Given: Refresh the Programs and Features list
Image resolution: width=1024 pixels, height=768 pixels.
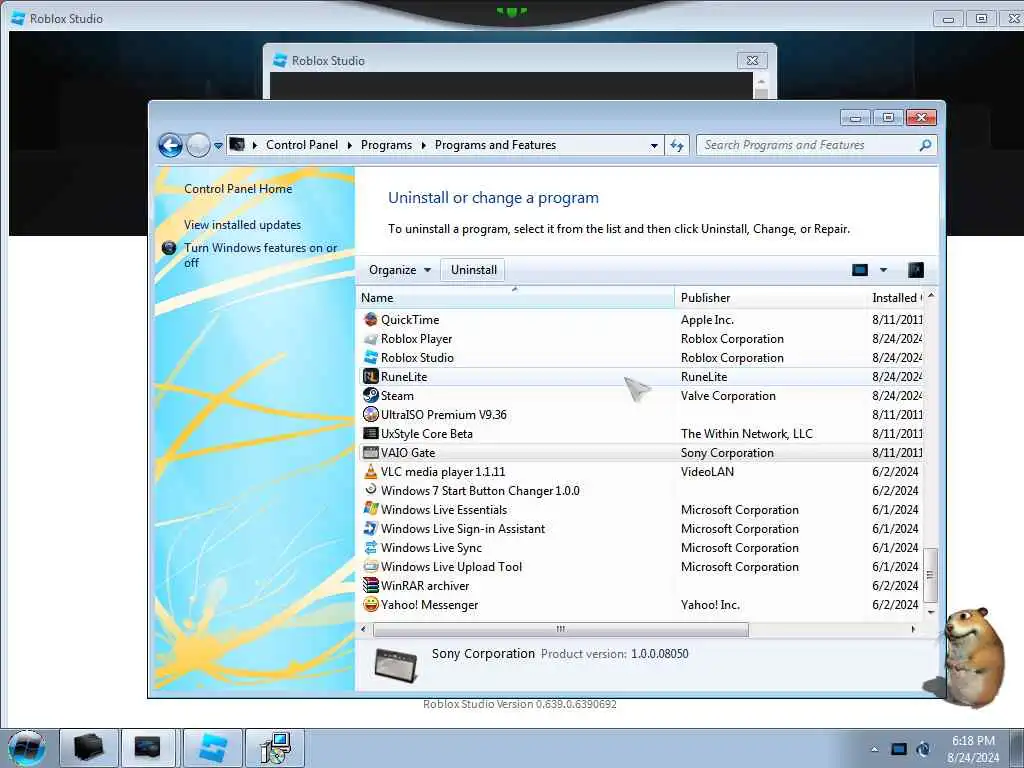Looking at the screenshot, I should coord(677,145).
